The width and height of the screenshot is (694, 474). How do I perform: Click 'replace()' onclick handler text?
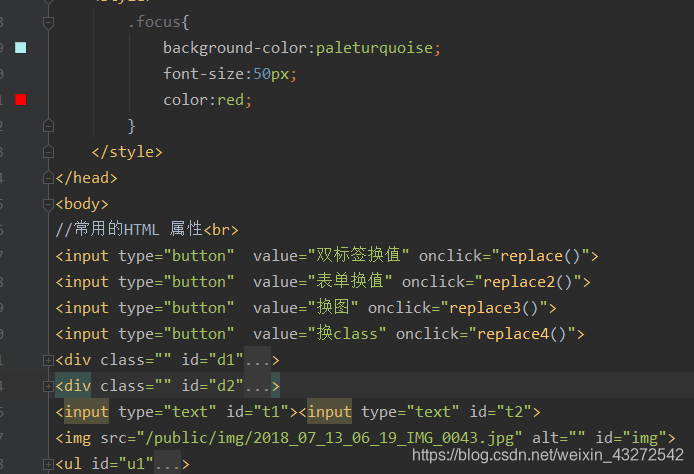tap(540, 256)
